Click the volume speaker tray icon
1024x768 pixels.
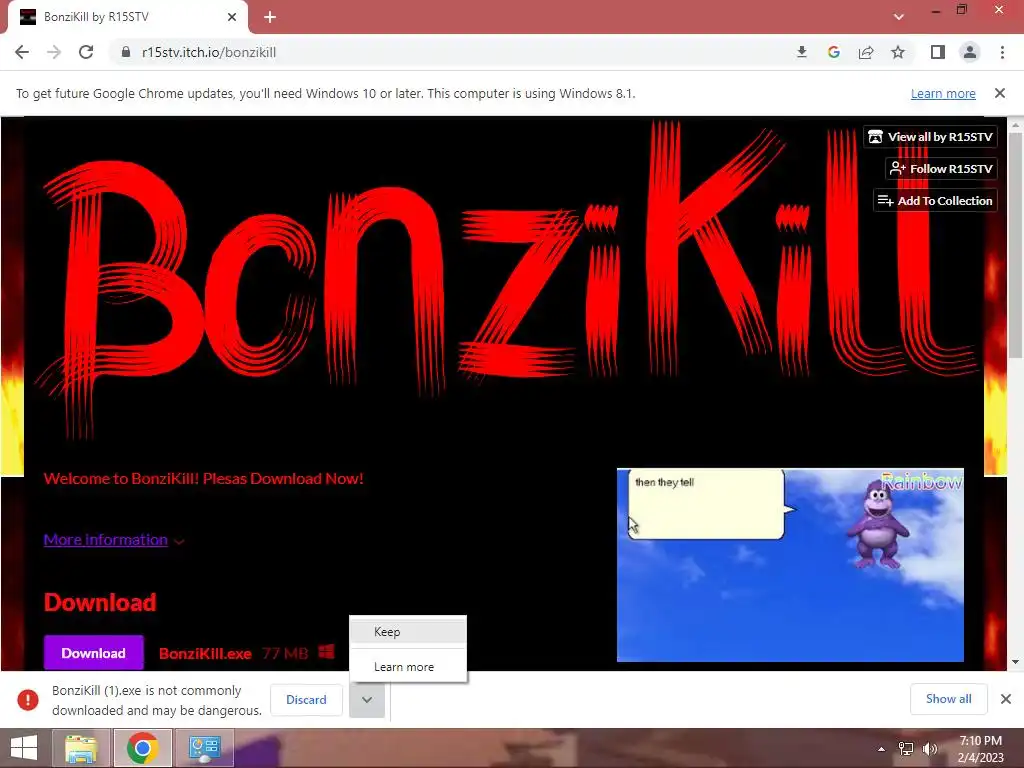929,749
